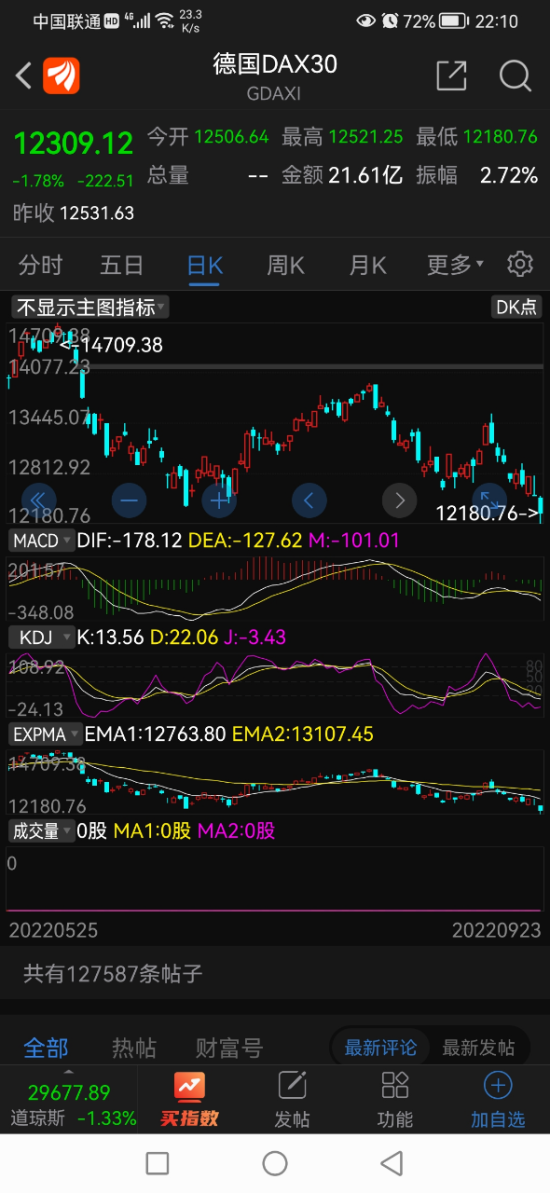Jump to earliest data with the double-left arrow

click(39, 500)
